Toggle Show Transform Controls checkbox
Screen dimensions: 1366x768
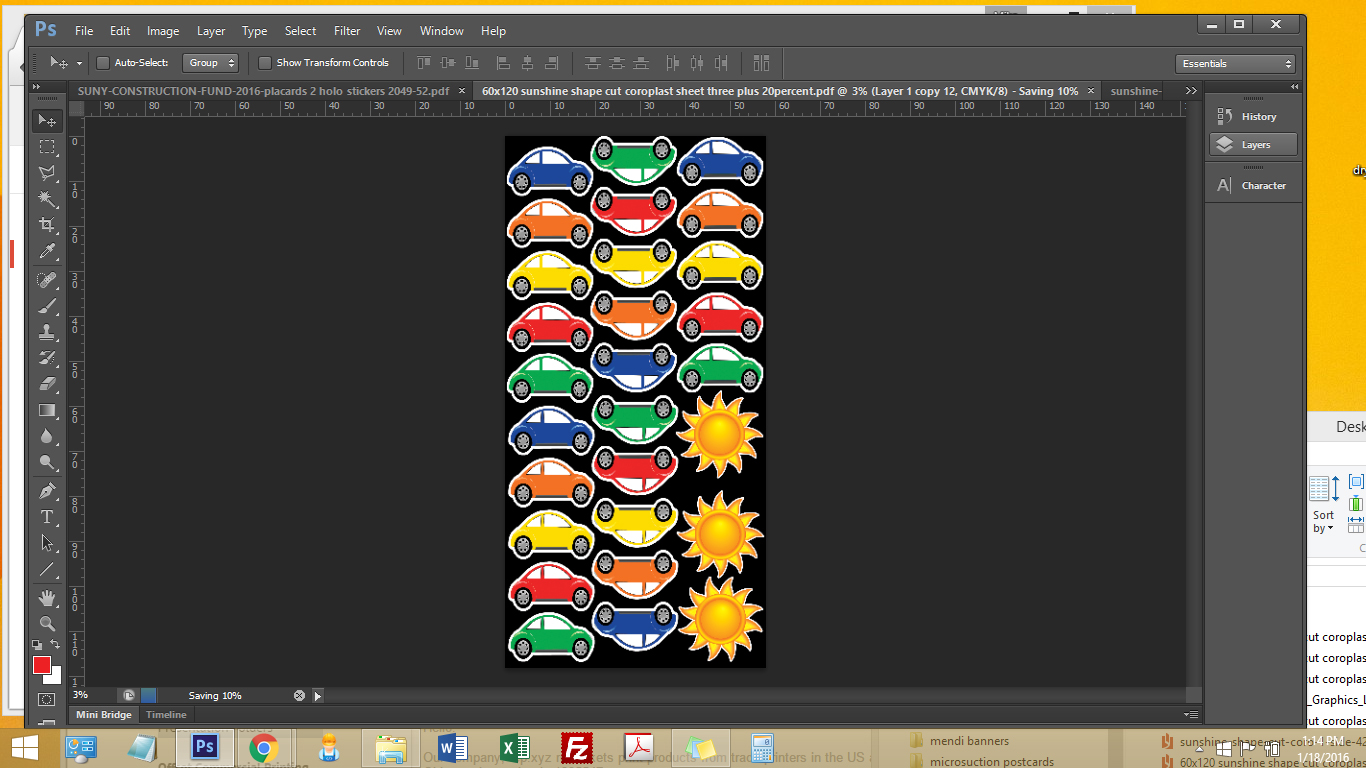click(x=265, y=63)
